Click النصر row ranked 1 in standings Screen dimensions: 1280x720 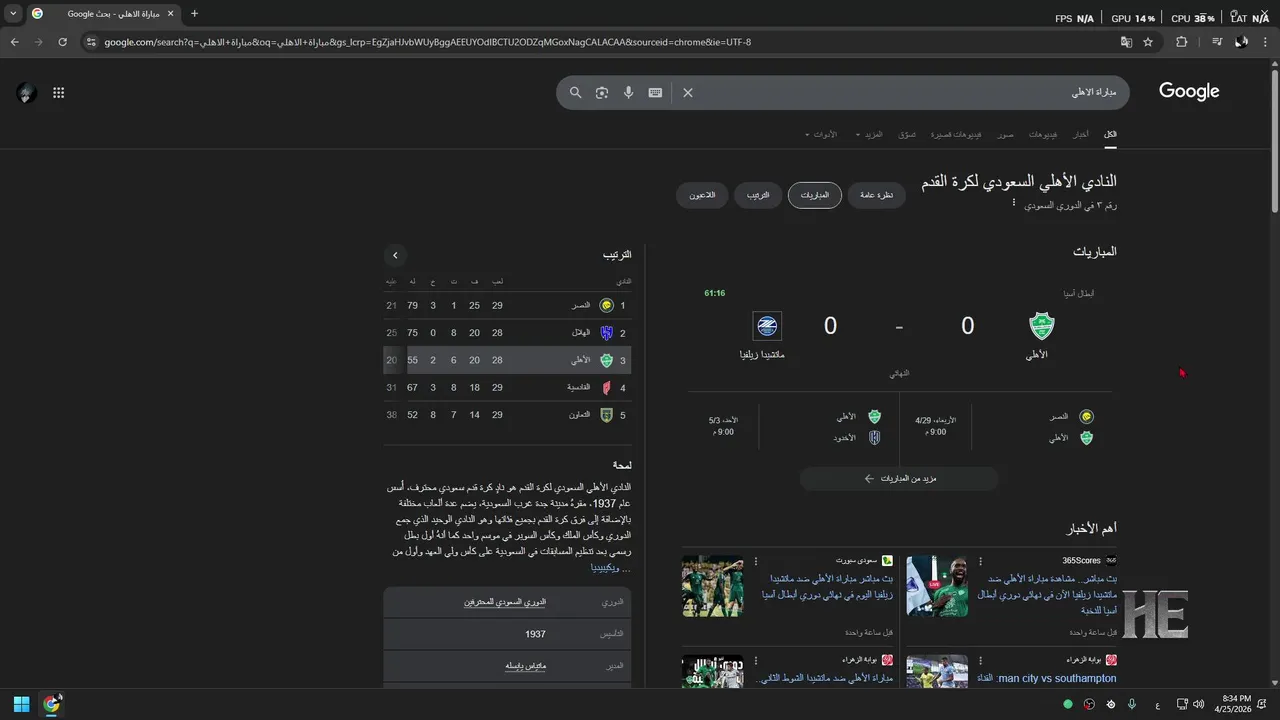[x=508, y=305]
